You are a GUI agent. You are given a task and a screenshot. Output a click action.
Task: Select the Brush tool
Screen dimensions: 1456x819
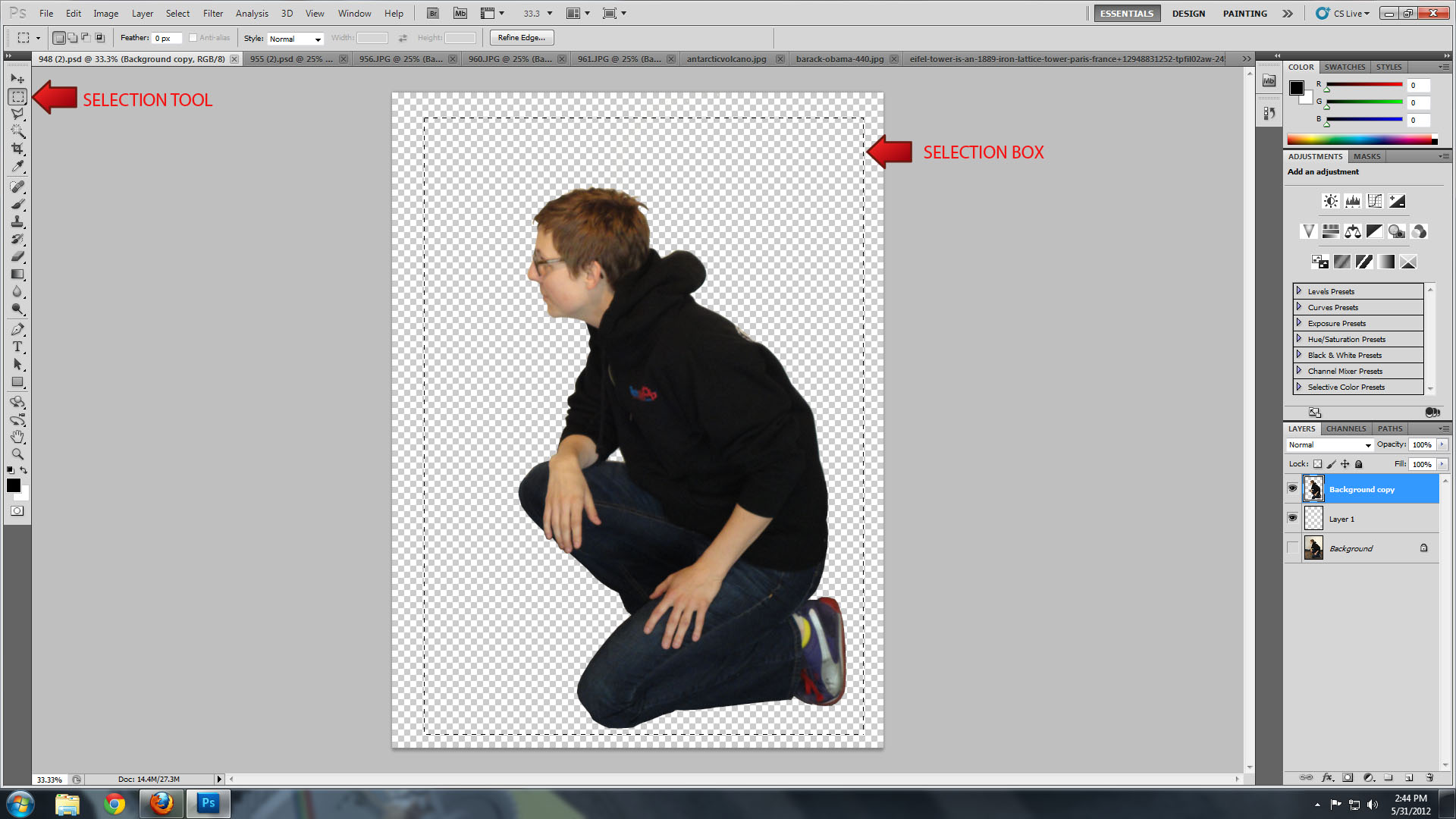click(x=17, y=204)
